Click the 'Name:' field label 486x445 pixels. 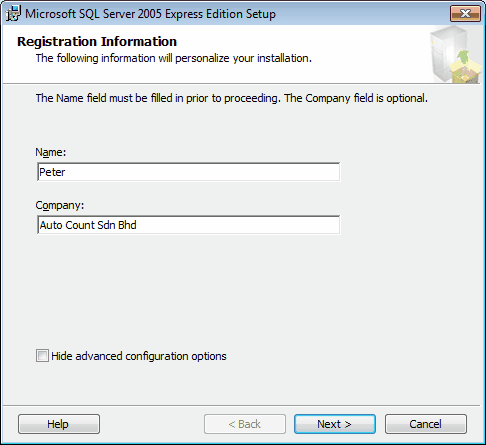click(51, 152)
